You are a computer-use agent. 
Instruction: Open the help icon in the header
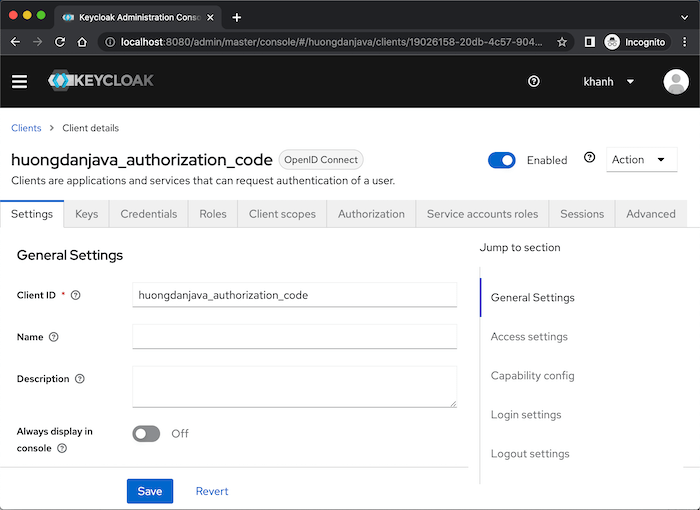[x=533, y=81]
